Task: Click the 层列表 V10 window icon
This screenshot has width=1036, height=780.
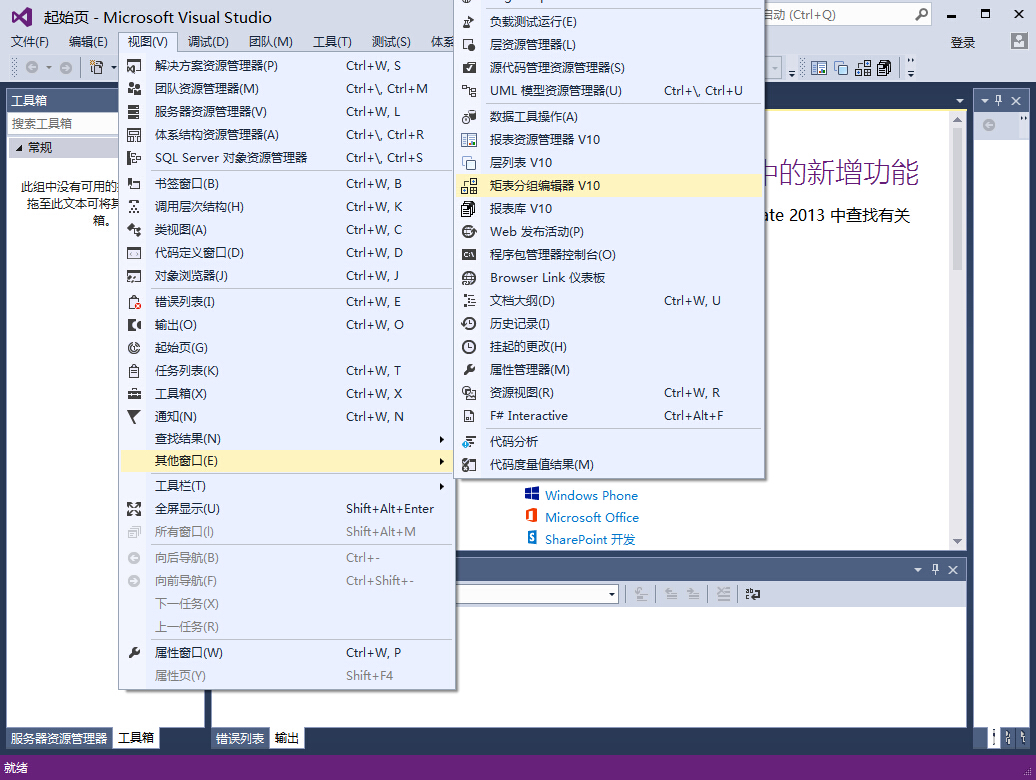Action: (x=469, y=163)
